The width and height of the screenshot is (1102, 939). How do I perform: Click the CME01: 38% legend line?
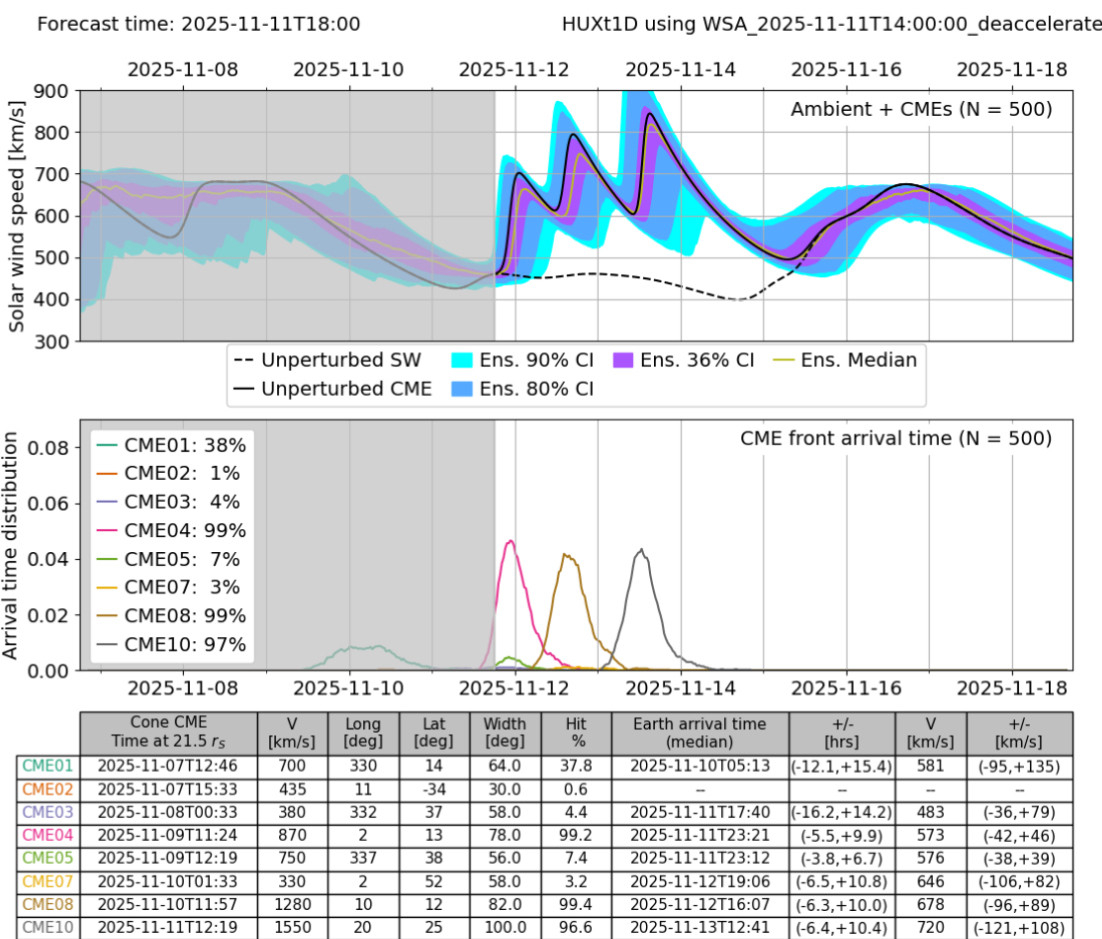point(108,446)
